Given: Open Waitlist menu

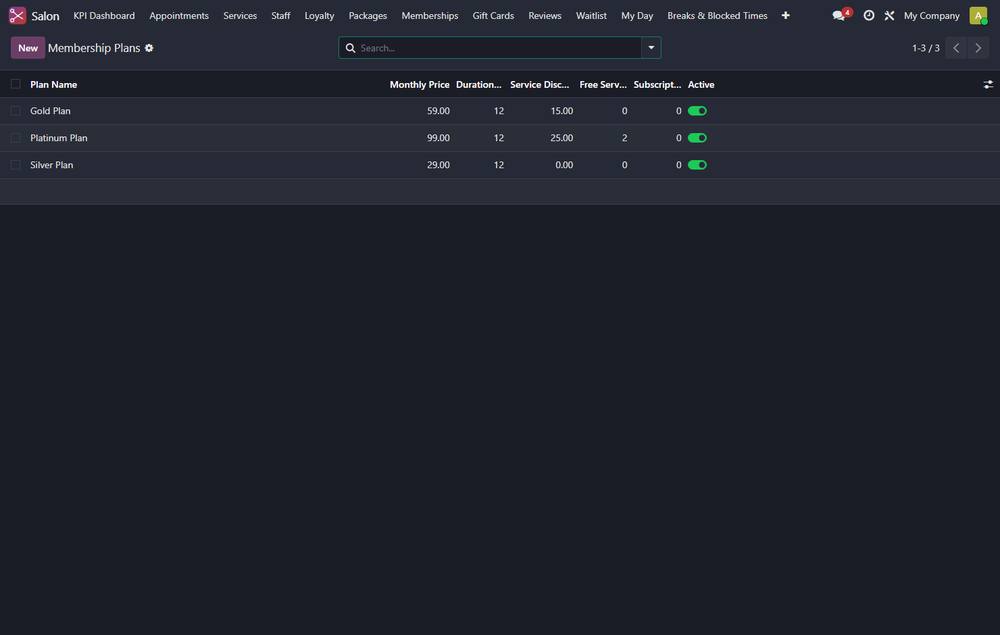Looking at the screenshot, I should tap(591, 15).
